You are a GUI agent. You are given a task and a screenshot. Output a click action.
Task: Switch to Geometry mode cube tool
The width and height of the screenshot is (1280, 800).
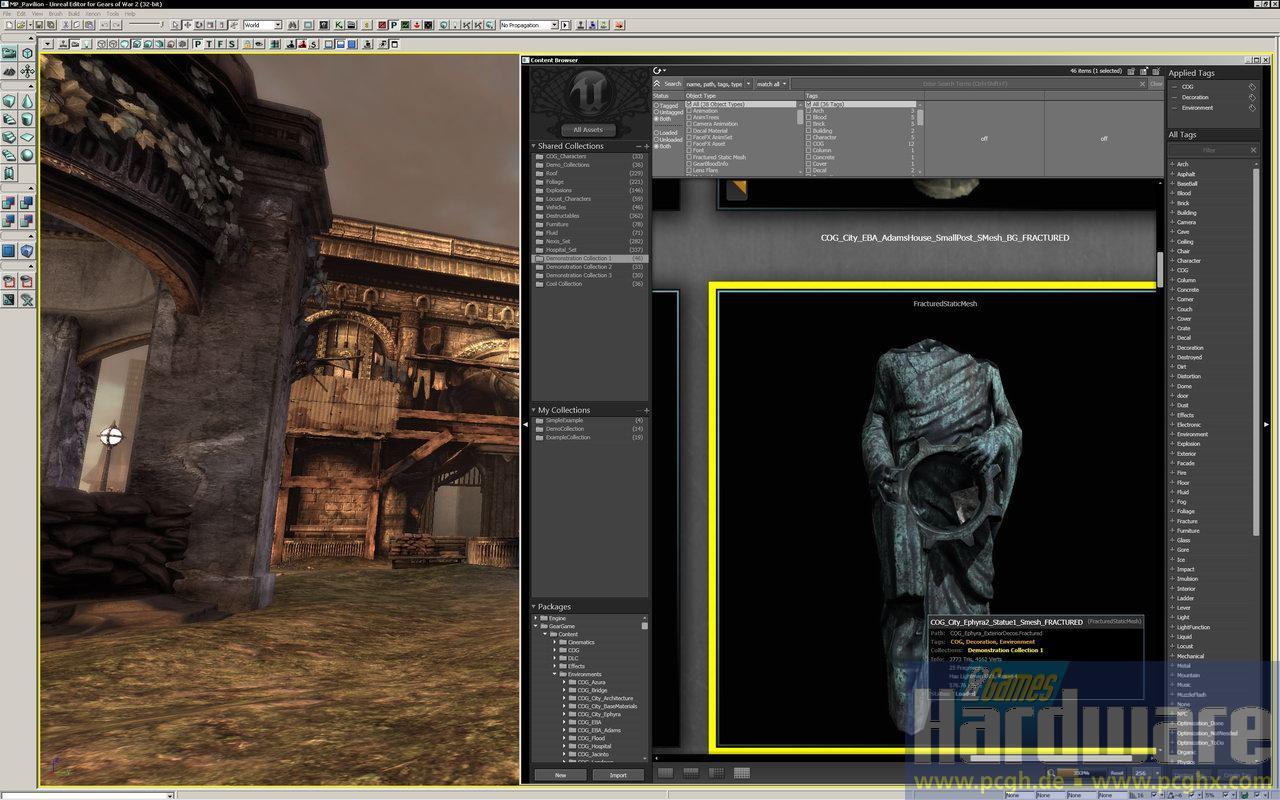27,53
